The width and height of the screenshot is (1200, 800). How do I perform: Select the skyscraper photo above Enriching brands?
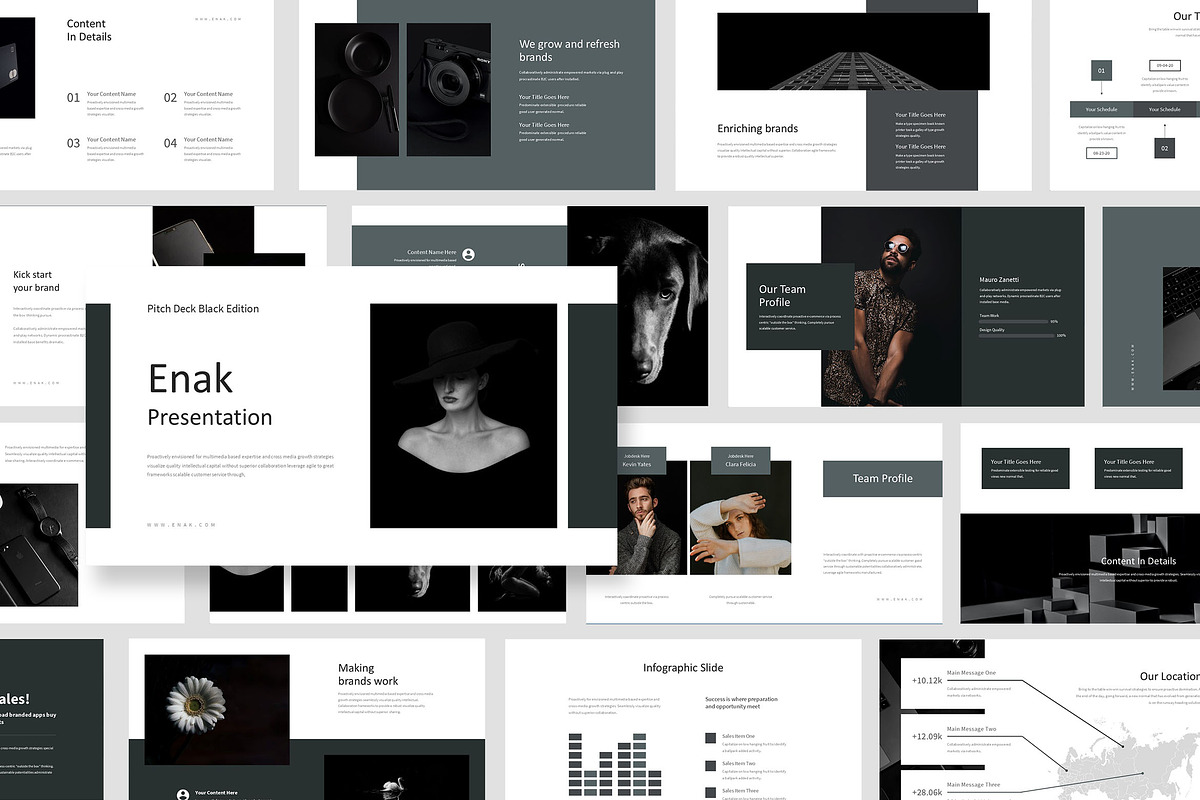tap(853, 52)
